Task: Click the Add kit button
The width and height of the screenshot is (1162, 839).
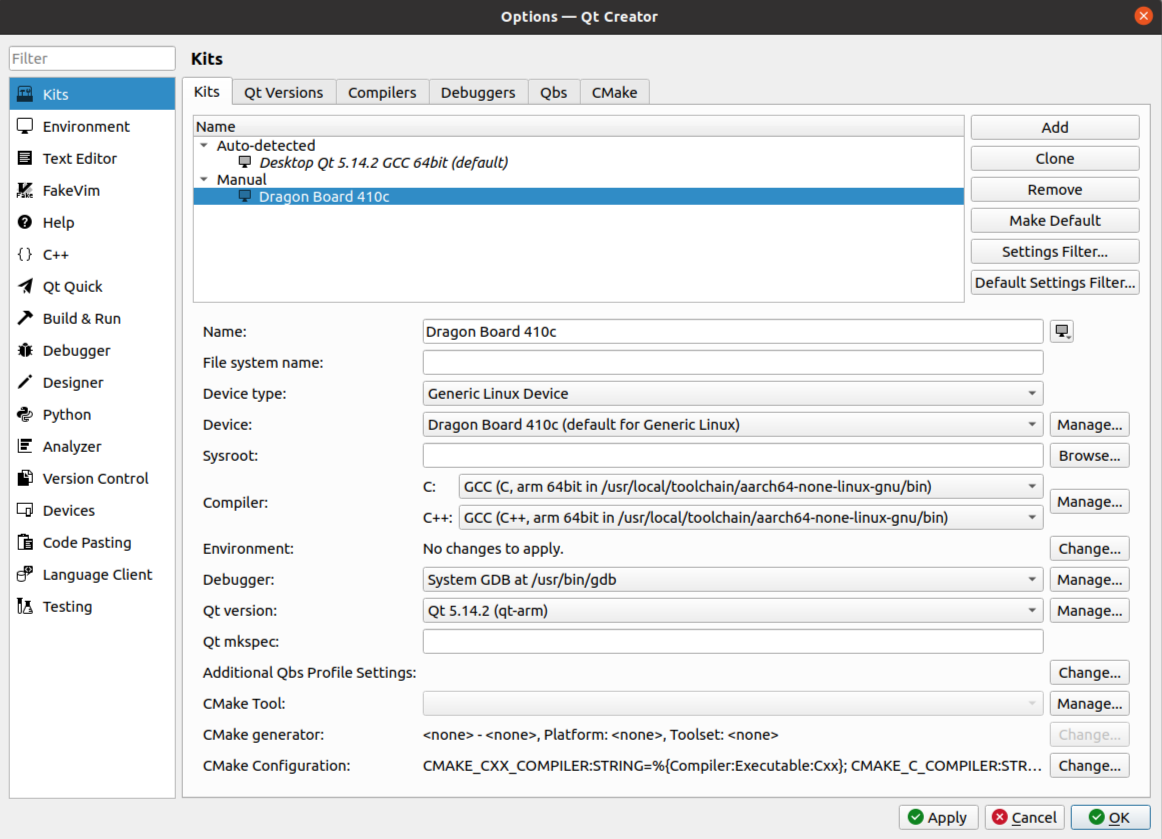Action: [x=1055, y=127]
